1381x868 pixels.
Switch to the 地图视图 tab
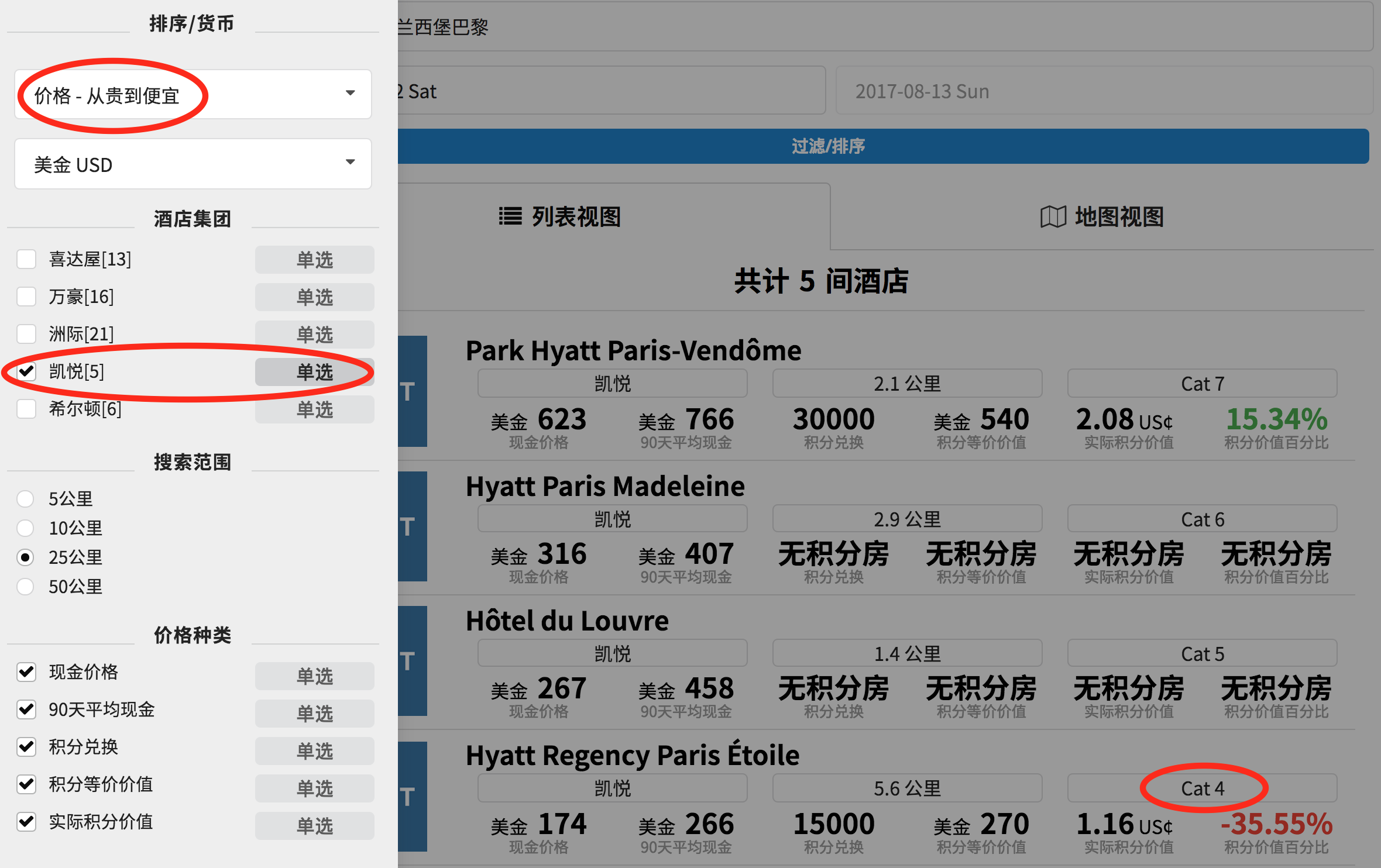coord(1102,216)
